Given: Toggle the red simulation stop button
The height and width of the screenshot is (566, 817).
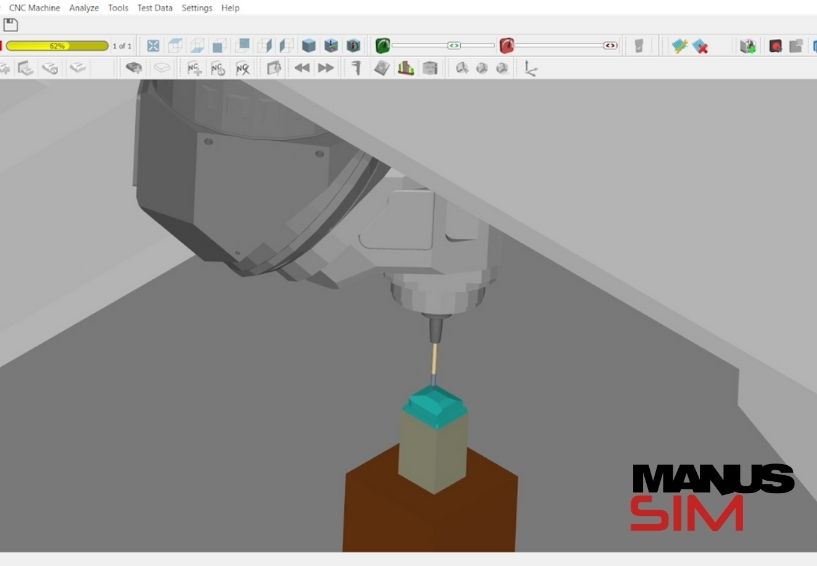Looking at the screenshot, I should pos(507,46).
